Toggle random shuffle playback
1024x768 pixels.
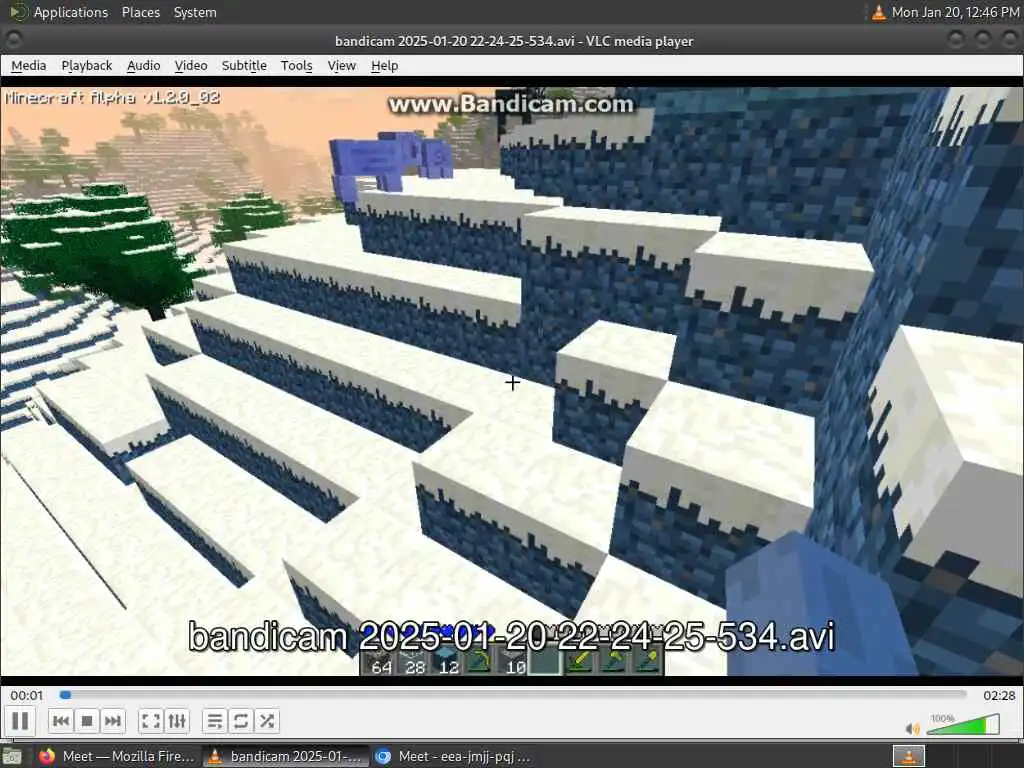(266, 721)
